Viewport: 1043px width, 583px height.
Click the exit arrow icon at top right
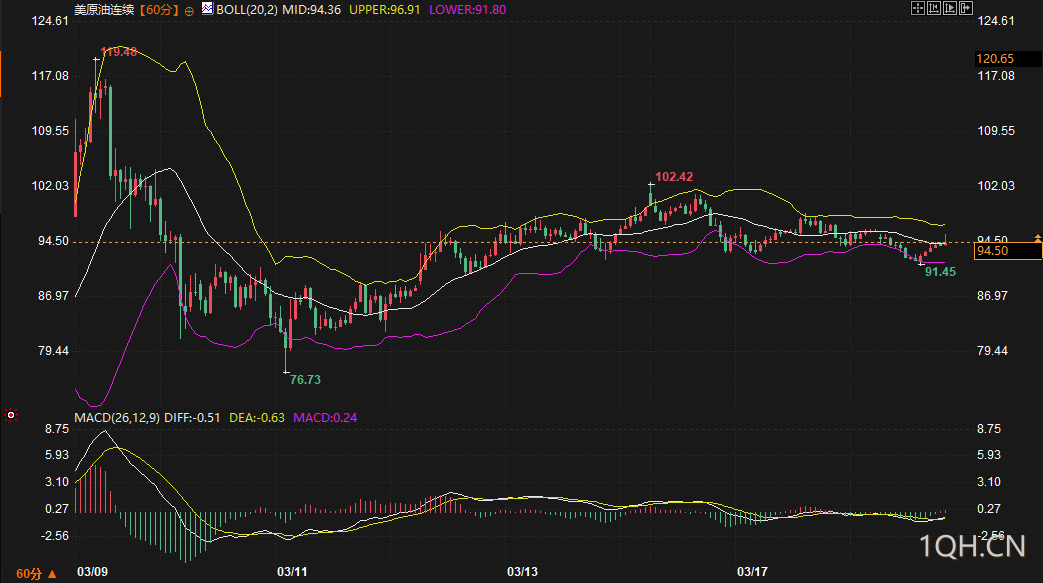pyautogui.click(x=966, y=8)
